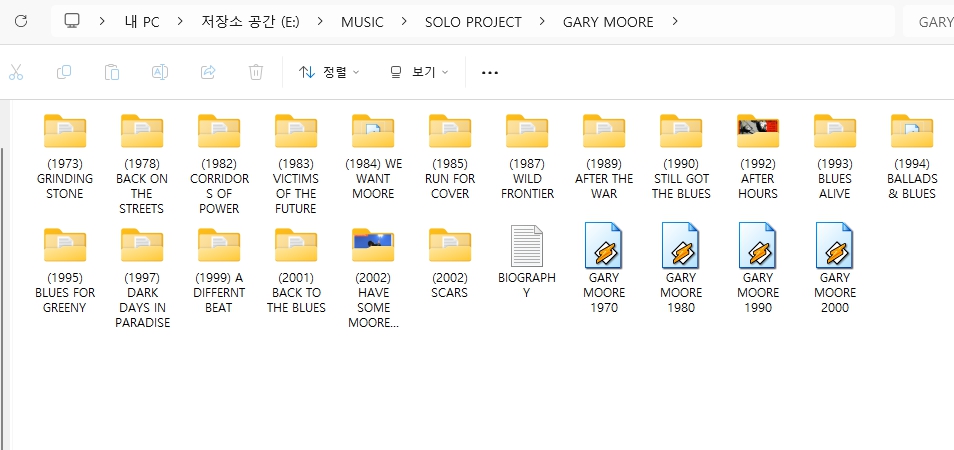Go to SOLO PROJECT in breadcrumb
This screenshot has height=450, width=954.
point(473,22)
